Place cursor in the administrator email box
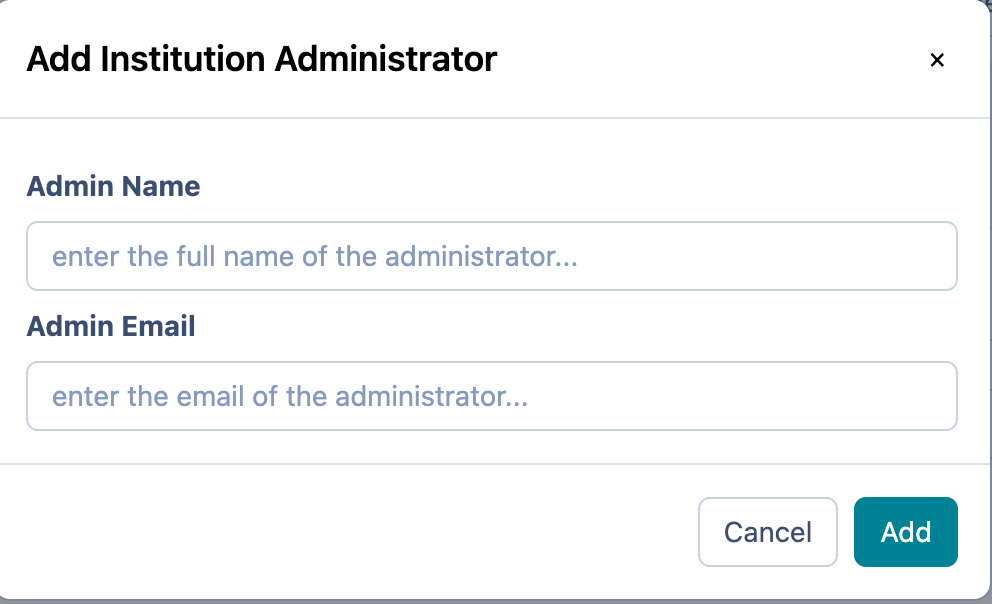 491,396
